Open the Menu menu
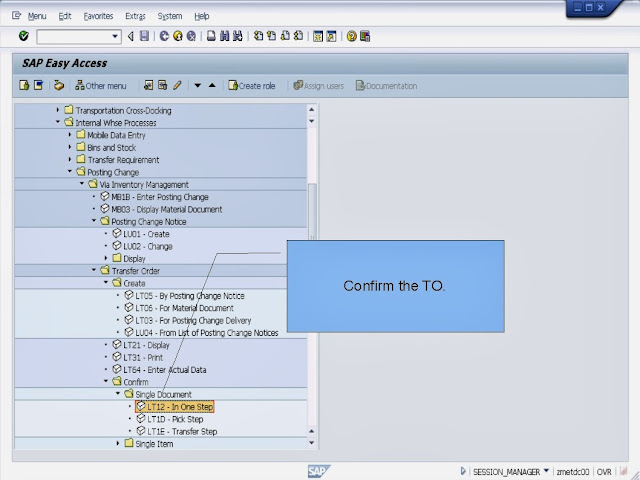Image resolution: width=640 pixels, height=480 pixels. coord(37,16)
